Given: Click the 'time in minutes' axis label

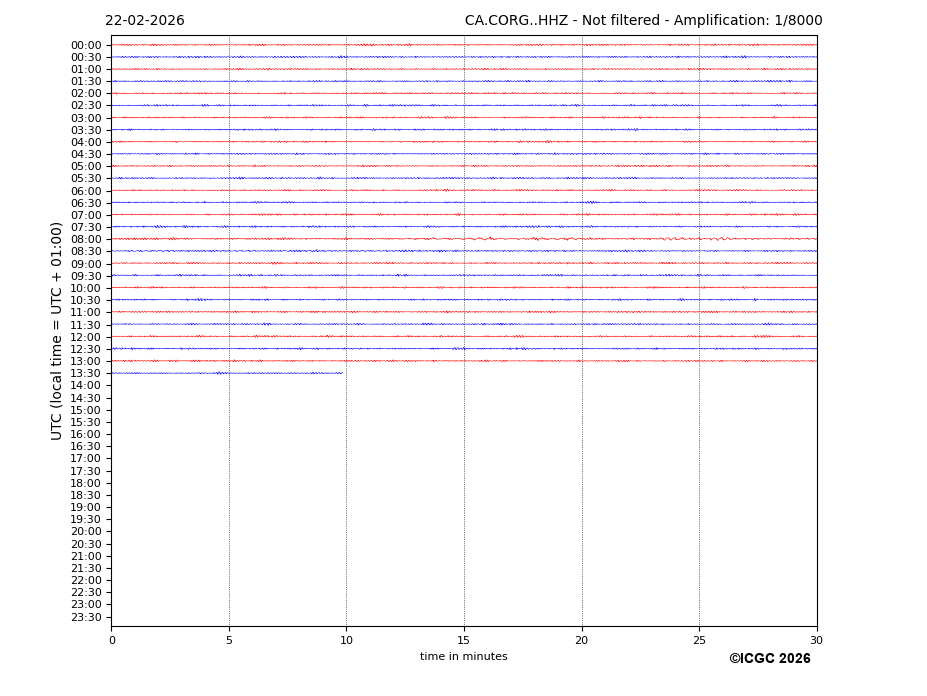Looking at the screenshot, I should [463, 657].
